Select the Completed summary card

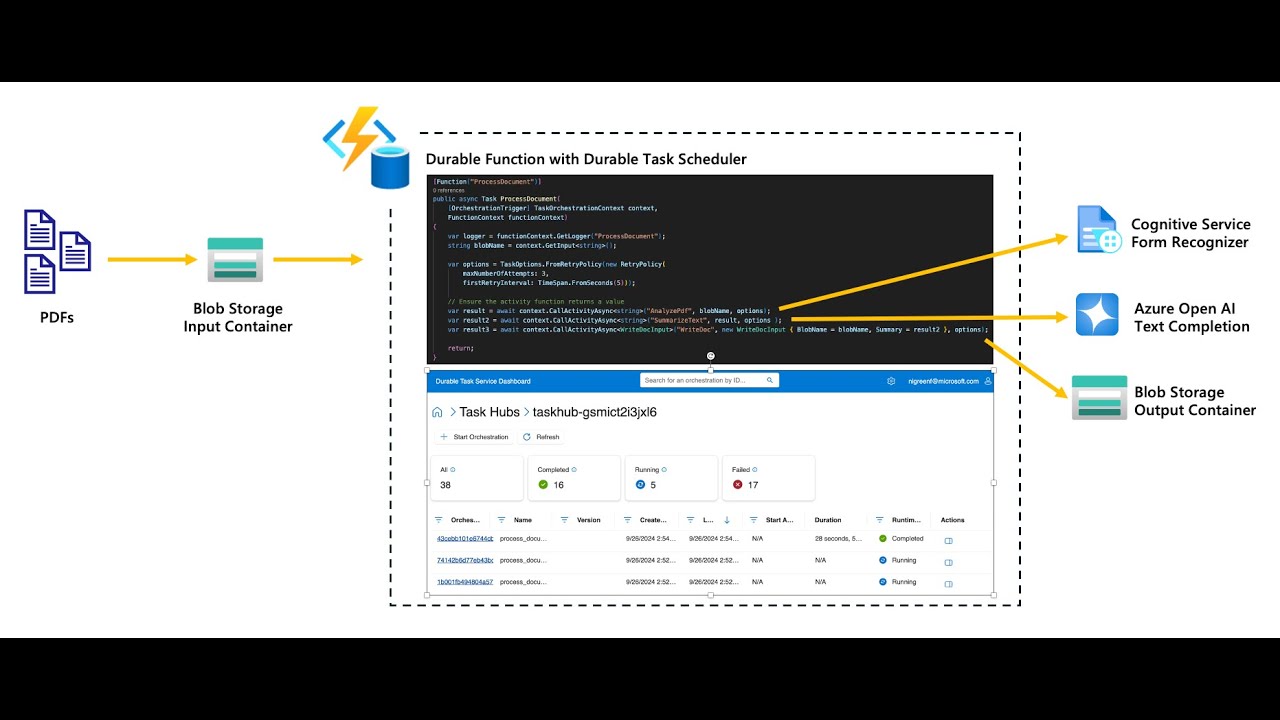[574, 478]
